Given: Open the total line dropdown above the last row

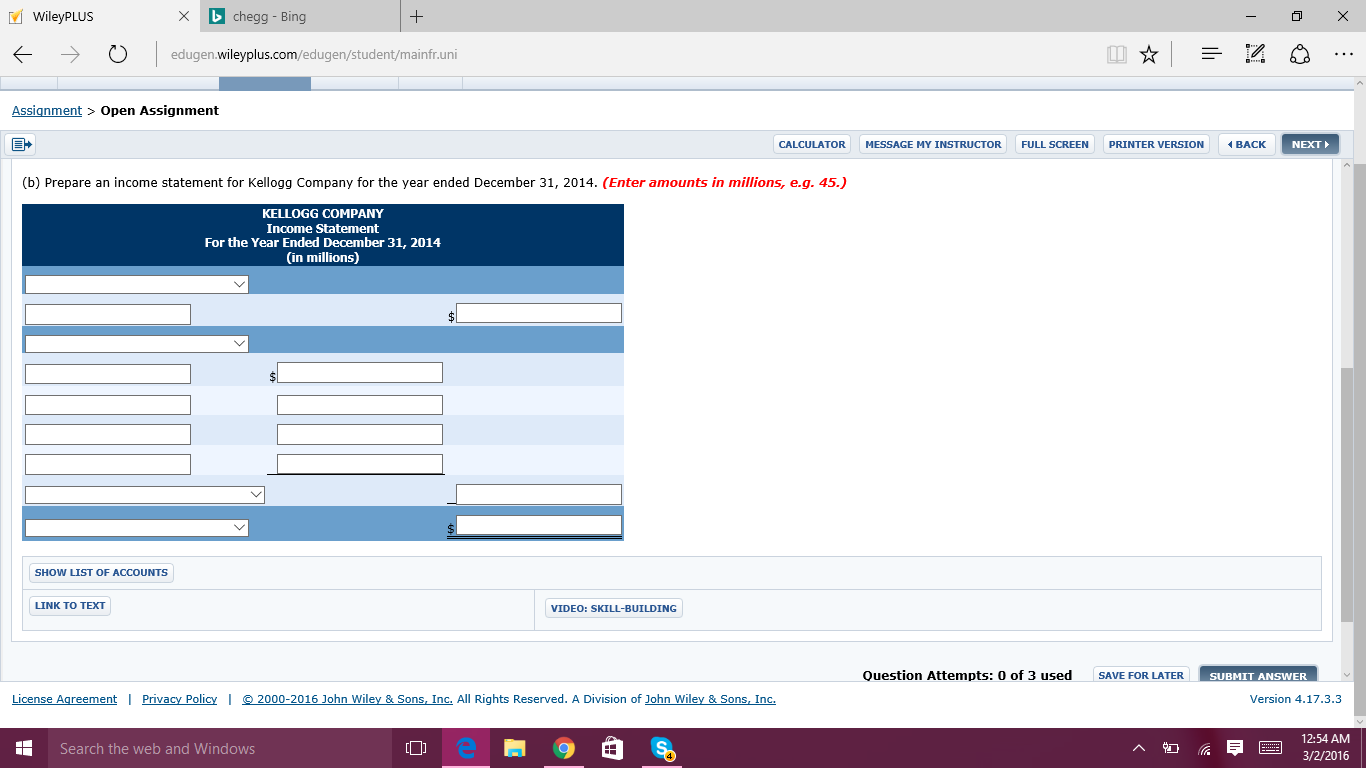Looking at the screenshot, I should [x=145, y=495].
